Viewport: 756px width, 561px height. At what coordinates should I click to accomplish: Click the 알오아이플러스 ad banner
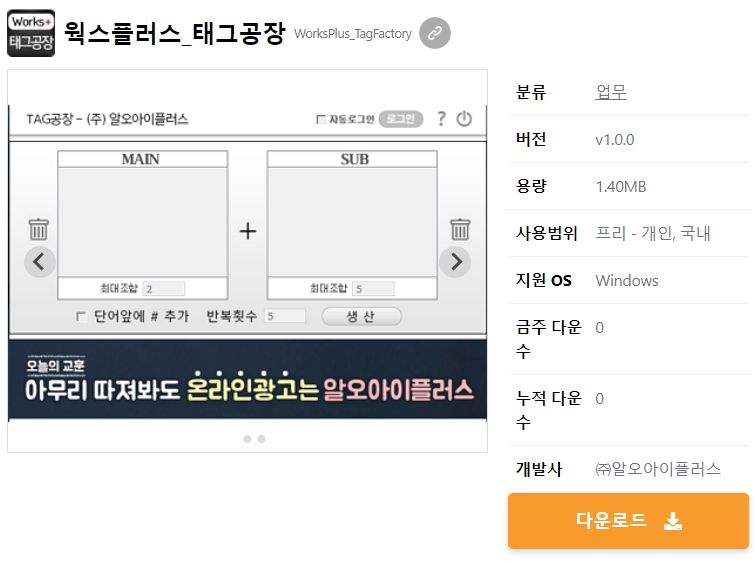coord(247,379)
